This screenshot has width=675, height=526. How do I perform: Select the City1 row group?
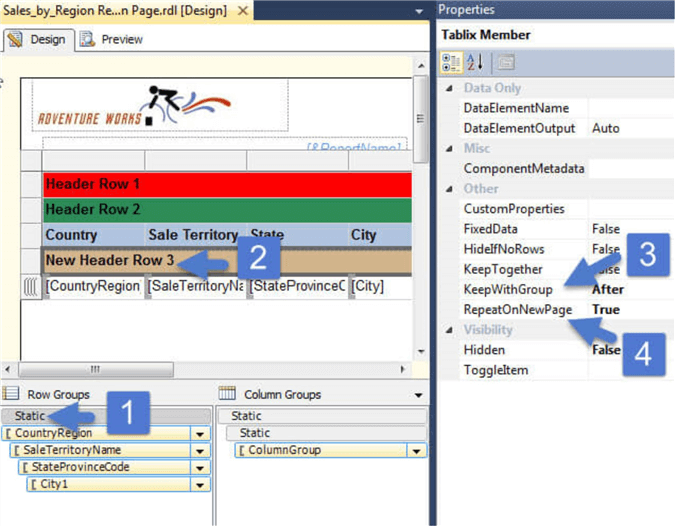109,485
